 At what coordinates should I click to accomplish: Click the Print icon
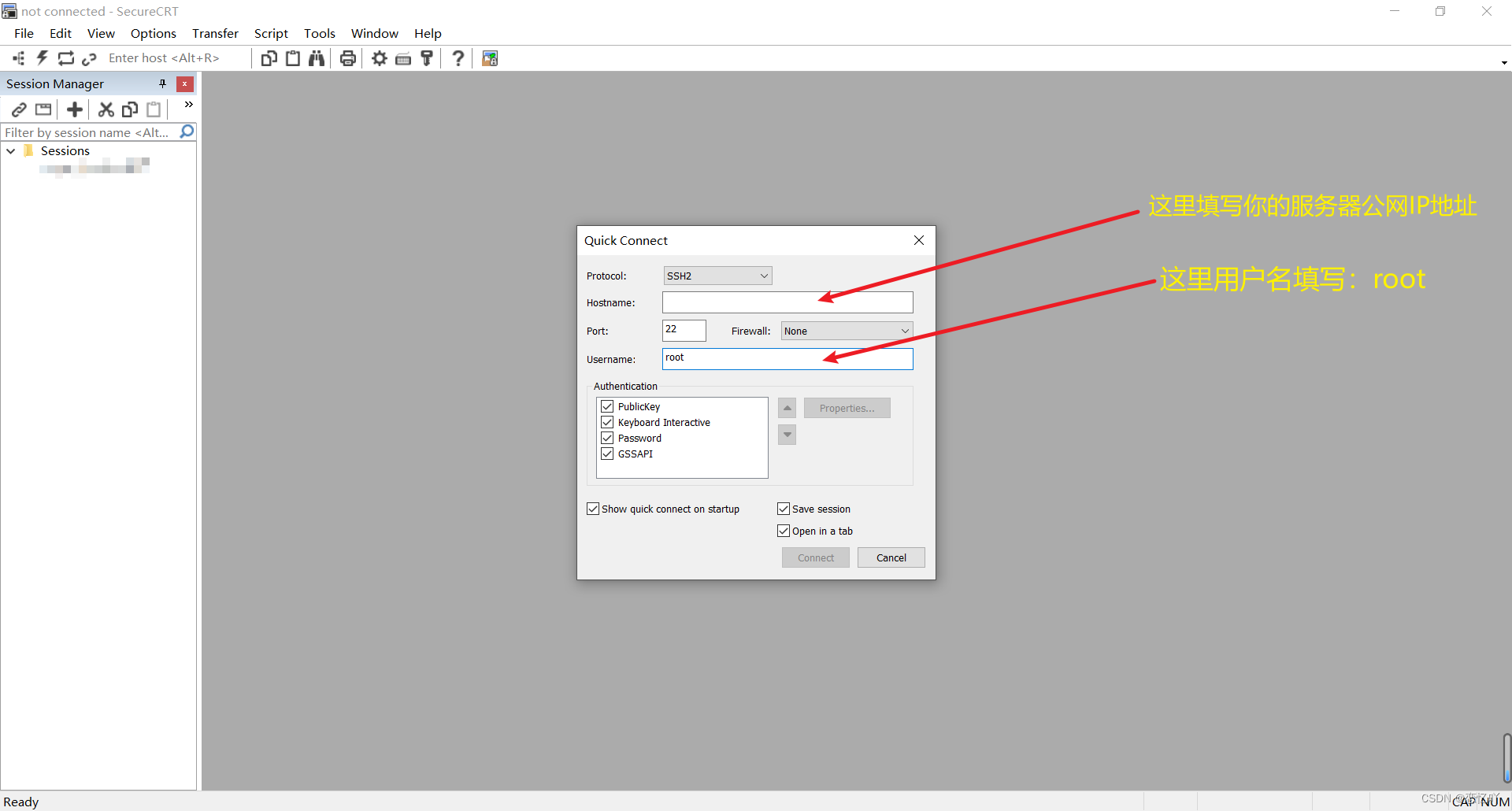pyautogui.click(x=348, y=58)
